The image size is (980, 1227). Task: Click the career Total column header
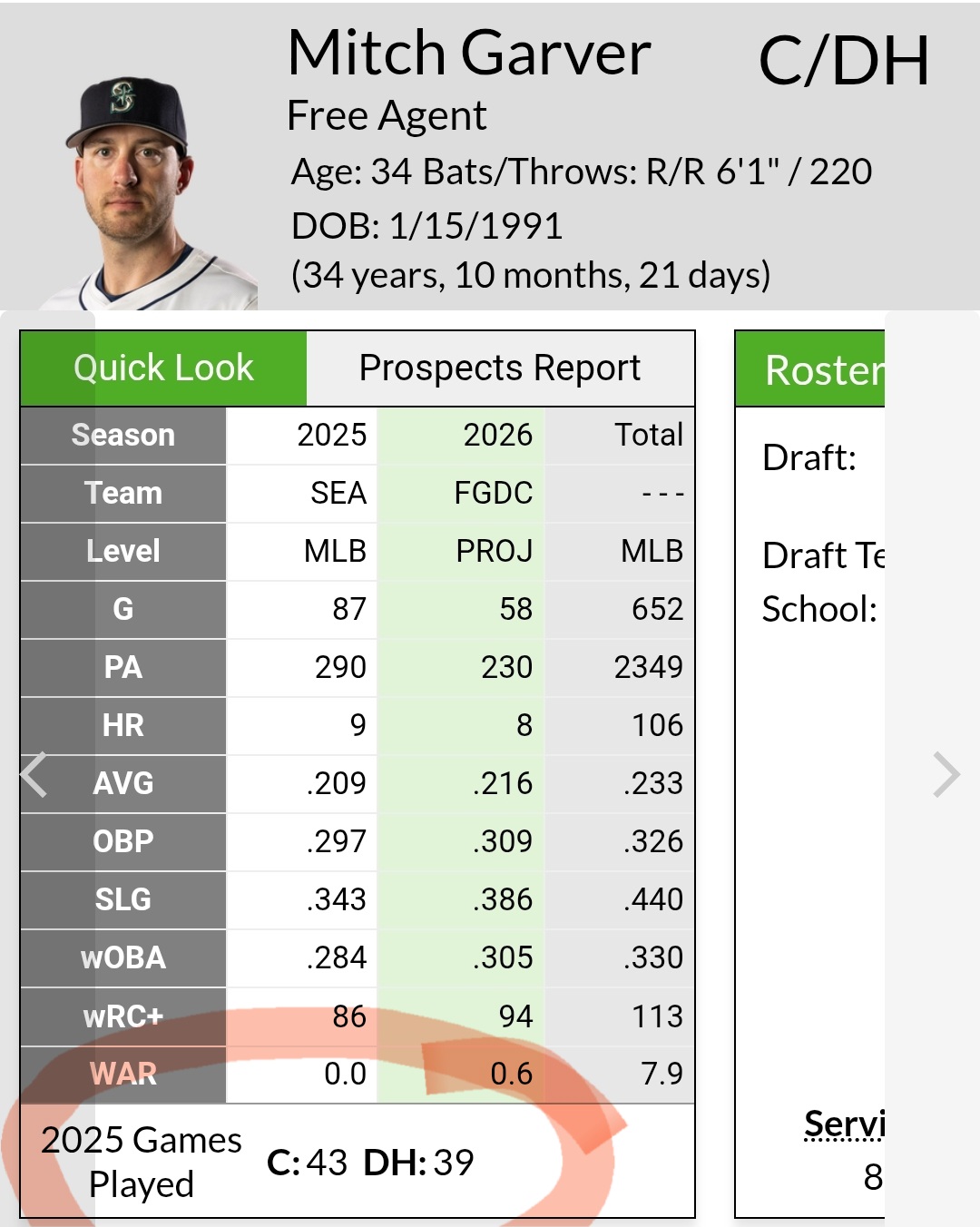pyautogui.click(x=648, y=435)
